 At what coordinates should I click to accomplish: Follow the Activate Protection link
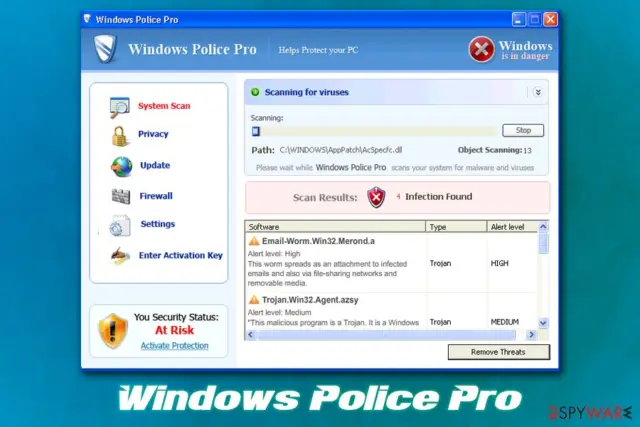coord(174,346)
